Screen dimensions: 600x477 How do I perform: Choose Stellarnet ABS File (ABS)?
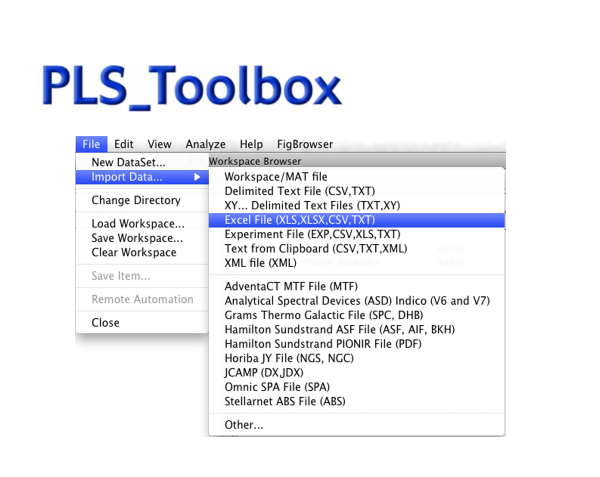tap(357, 402)
